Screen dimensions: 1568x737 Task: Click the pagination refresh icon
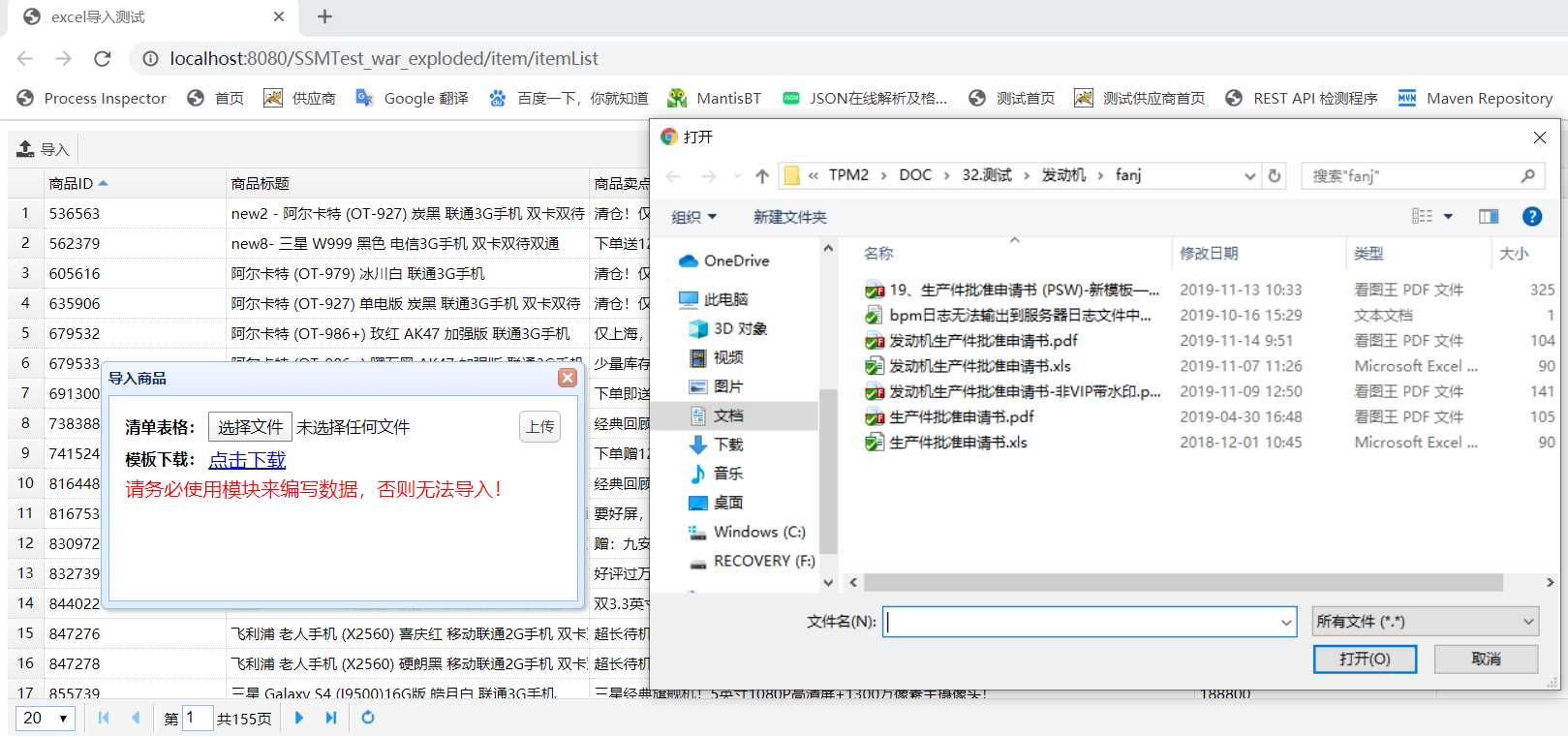368,718
